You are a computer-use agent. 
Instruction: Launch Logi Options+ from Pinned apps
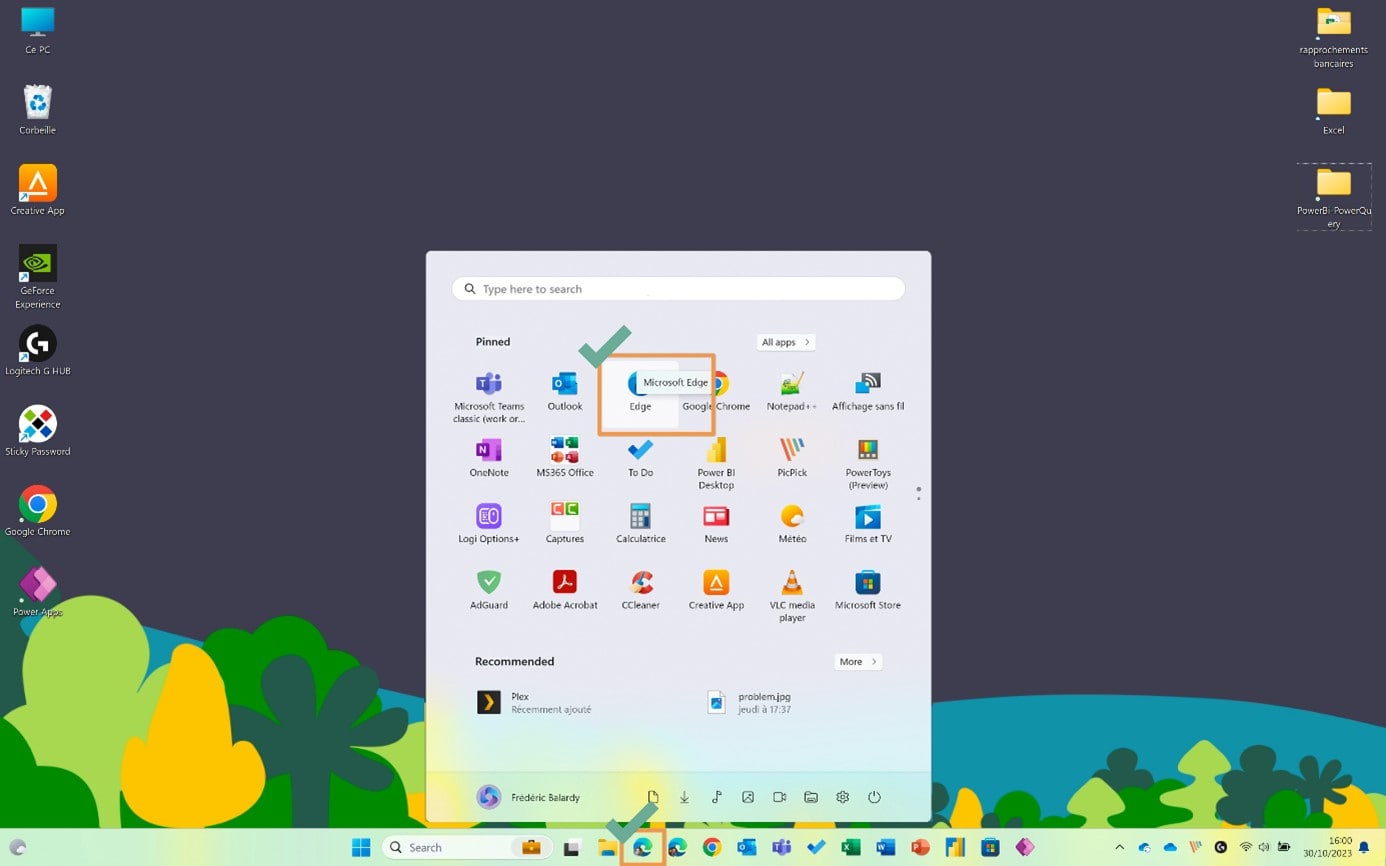489,523
